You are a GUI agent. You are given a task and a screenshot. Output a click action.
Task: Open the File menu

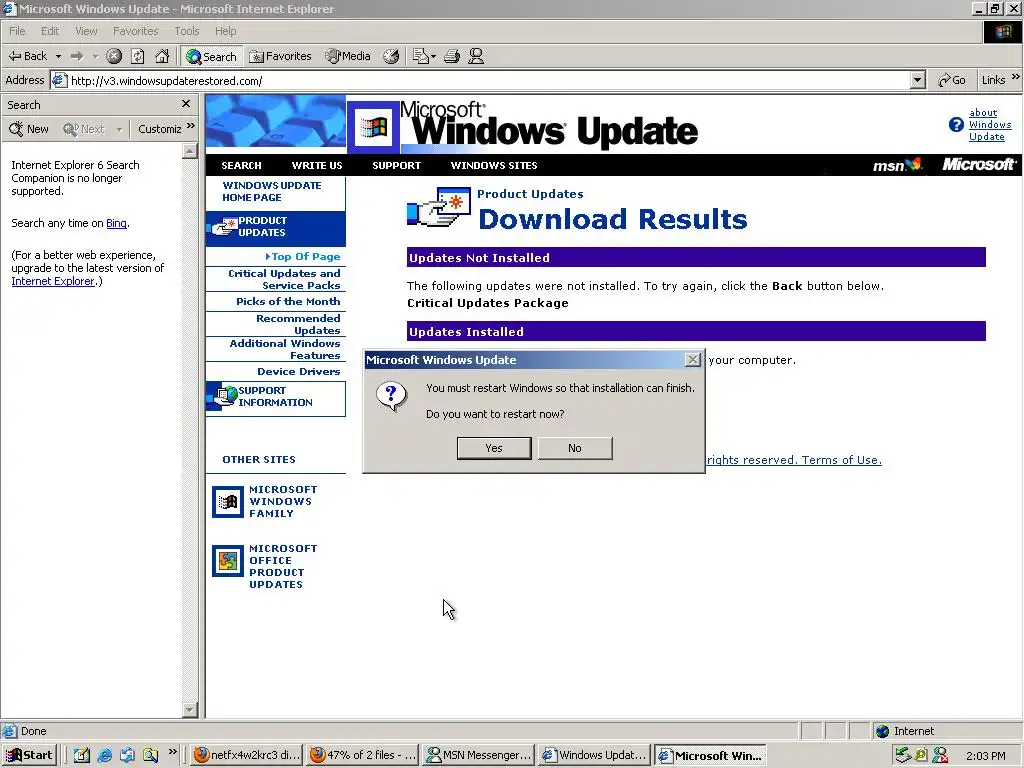17,31
